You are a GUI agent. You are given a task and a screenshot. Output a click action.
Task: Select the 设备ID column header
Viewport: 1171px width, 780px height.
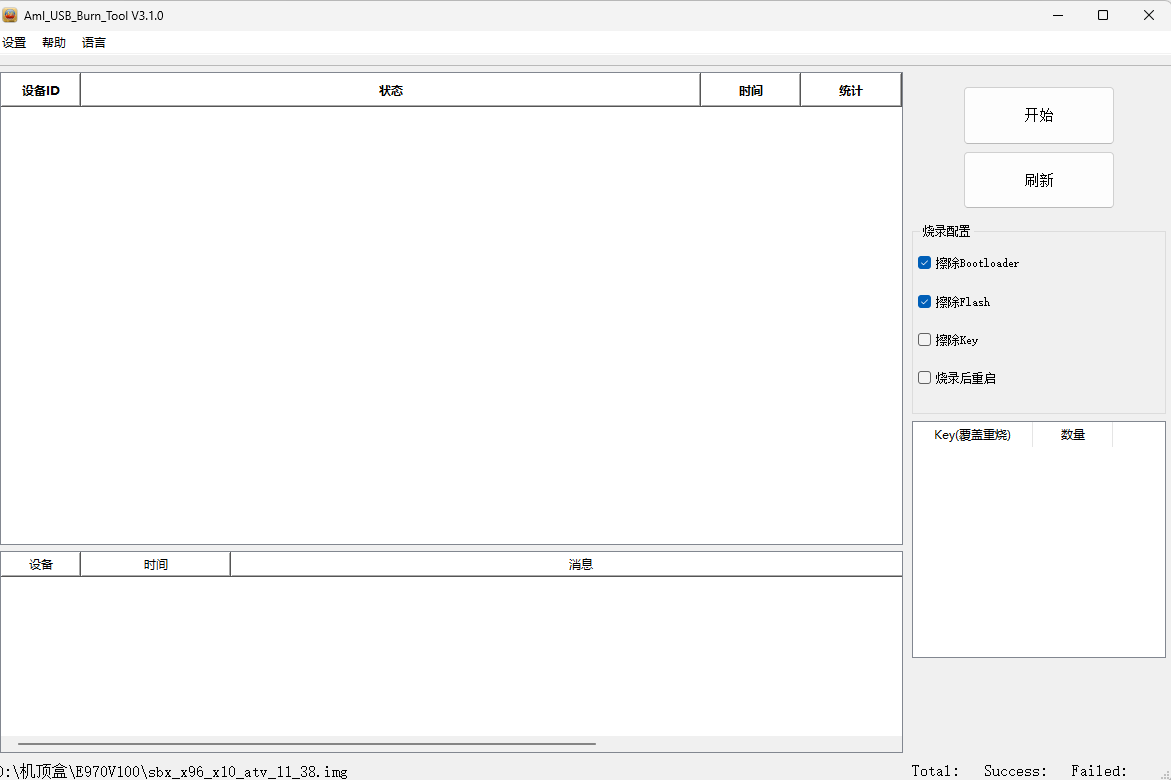point(40,89)
